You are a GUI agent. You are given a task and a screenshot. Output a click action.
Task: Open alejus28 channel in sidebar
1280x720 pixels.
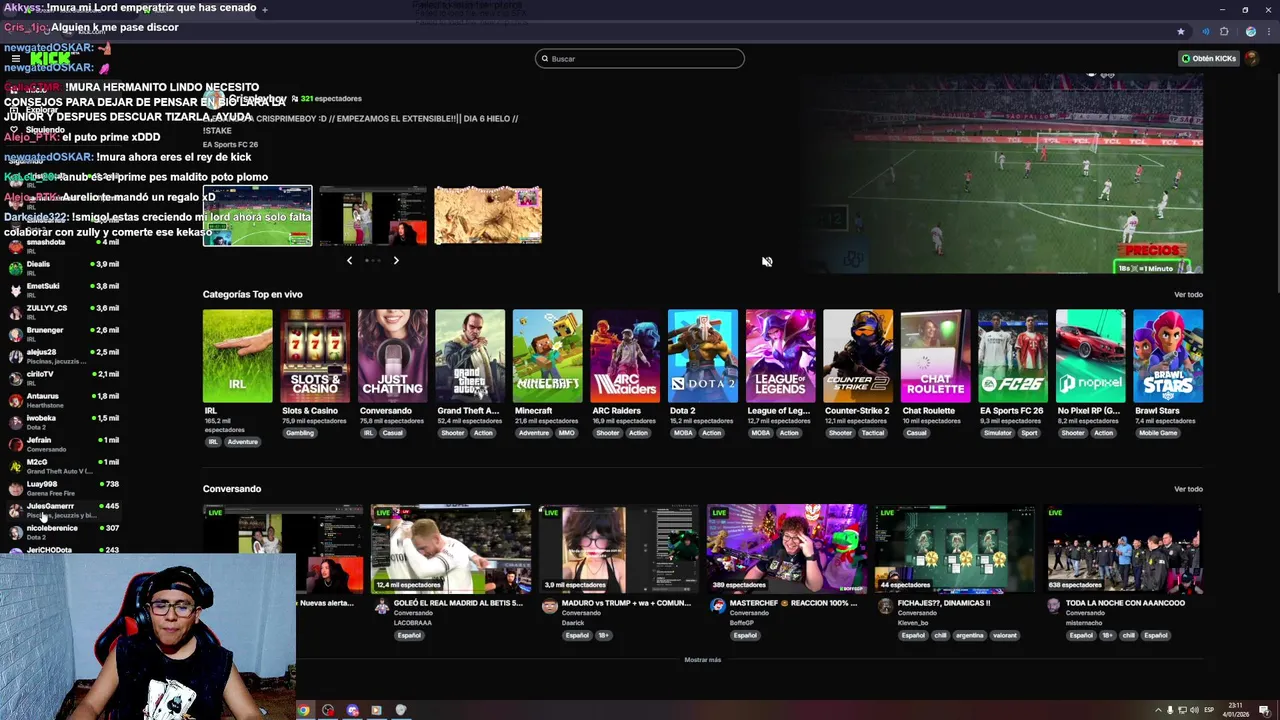tap(64, 356)
